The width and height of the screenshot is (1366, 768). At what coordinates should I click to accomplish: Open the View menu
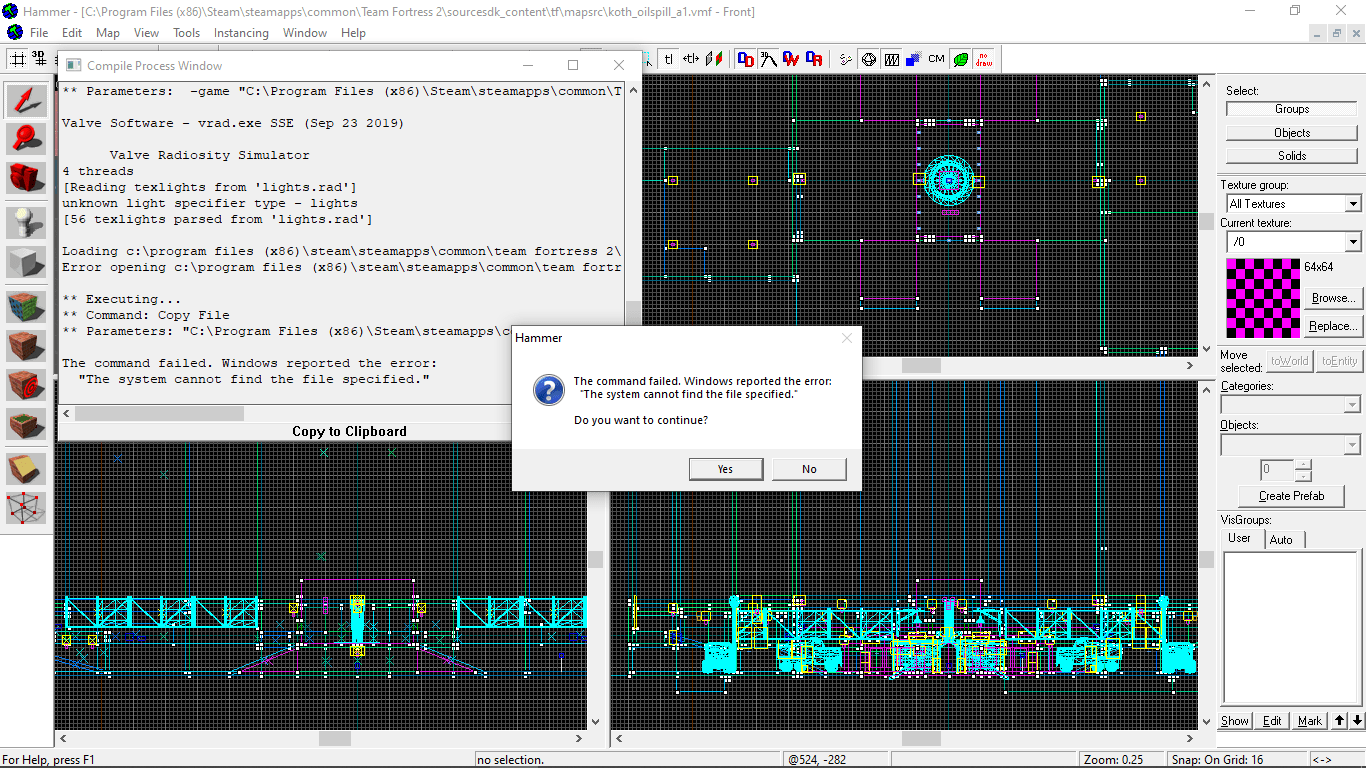(x=146, y=33)
